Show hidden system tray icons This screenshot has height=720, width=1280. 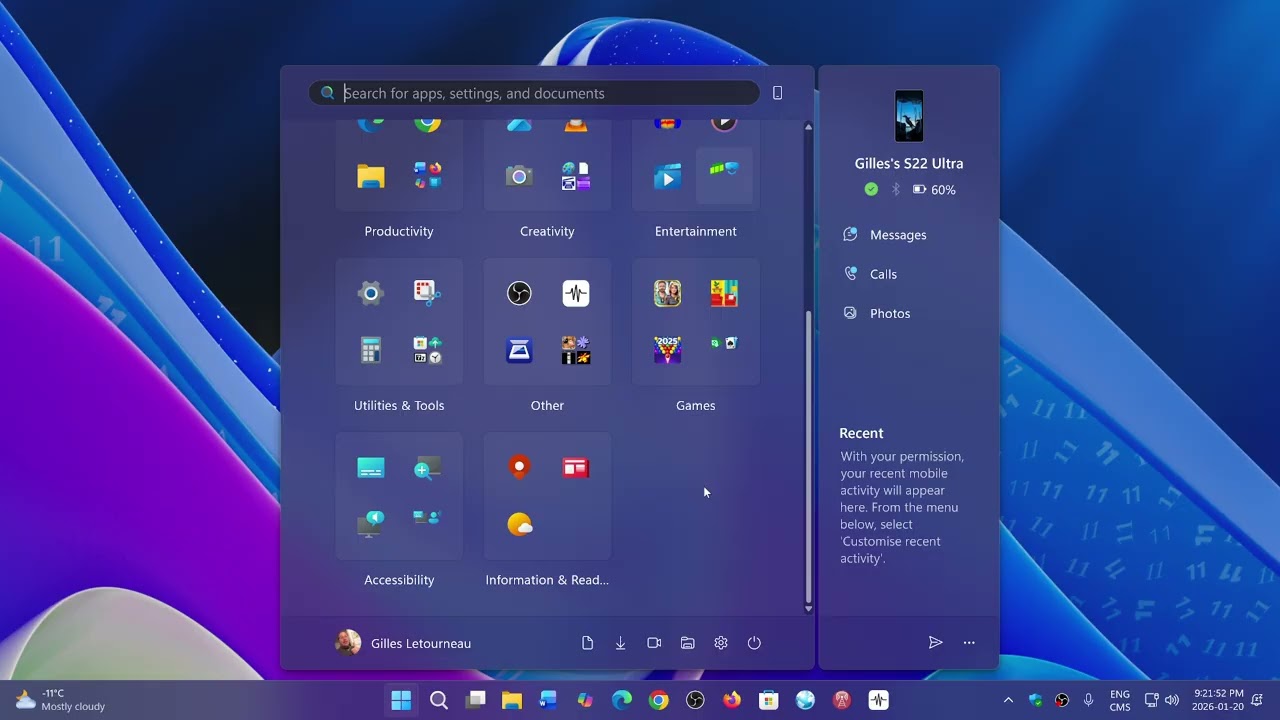(x=1008, y=700)
